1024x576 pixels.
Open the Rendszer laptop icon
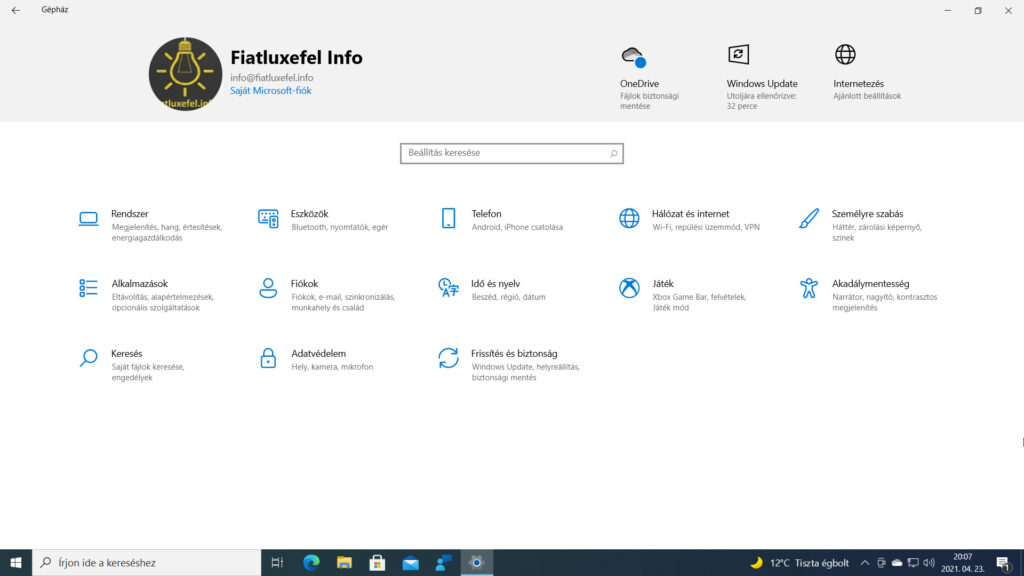pos(88,219)
